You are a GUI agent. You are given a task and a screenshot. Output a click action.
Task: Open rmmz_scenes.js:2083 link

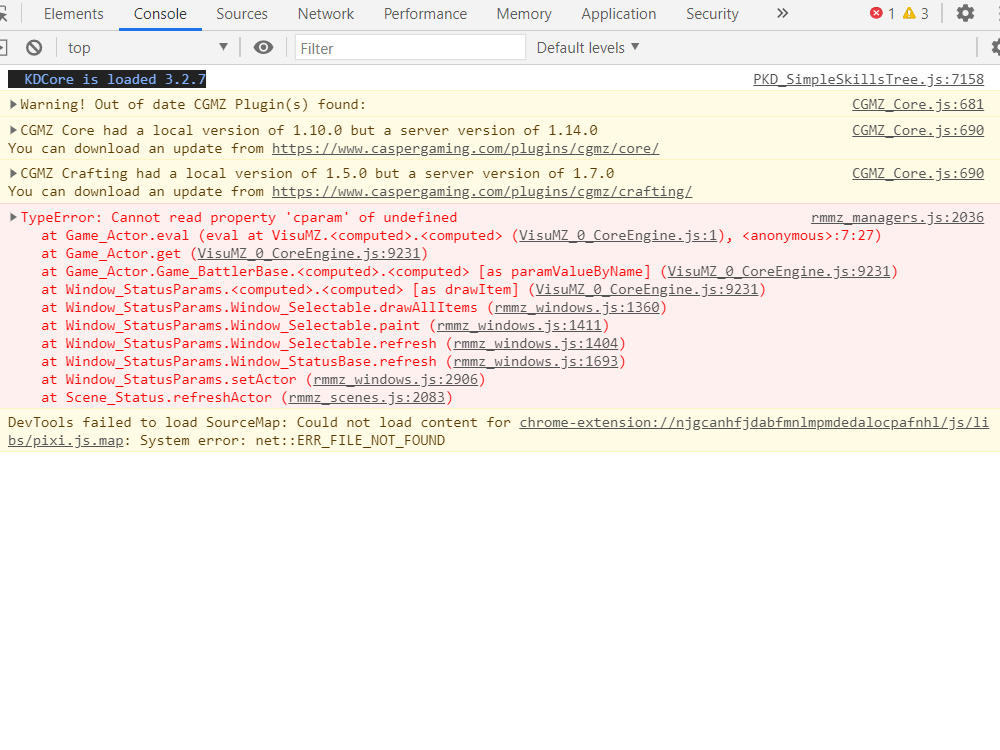367,397
